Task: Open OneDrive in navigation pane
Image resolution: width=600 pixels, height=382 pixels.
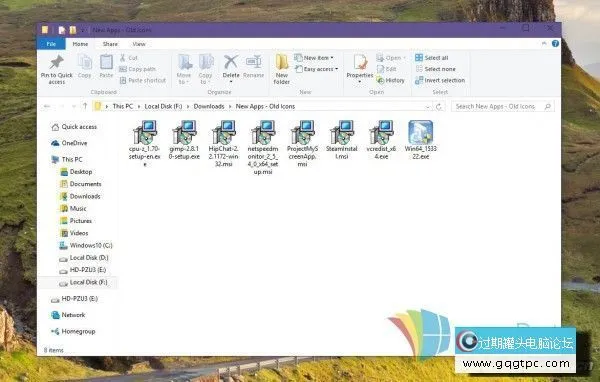Action: 69,143
